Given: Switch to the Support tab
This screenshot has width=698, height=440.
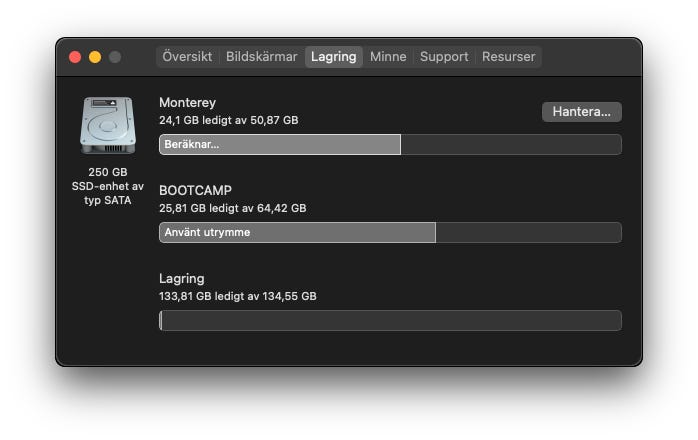Looking at the screenshot, I should pyautogui.click(x=443, y=57).
